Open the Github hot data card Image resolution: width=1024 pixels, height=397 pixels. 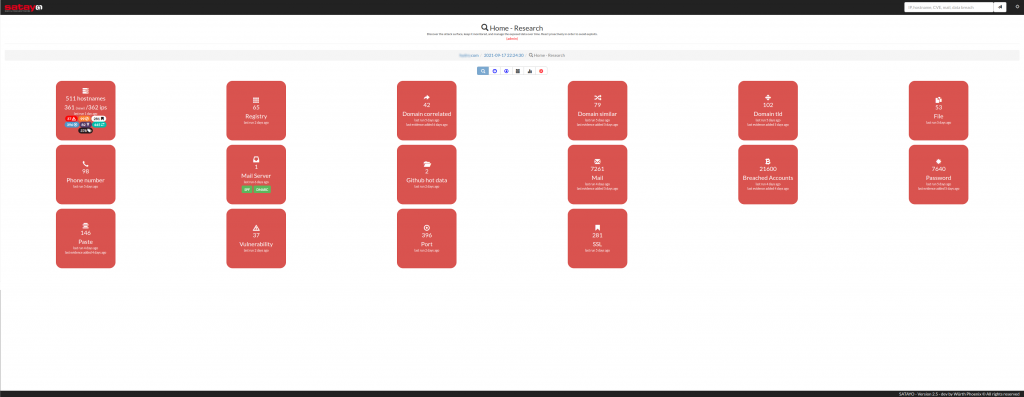426,174
